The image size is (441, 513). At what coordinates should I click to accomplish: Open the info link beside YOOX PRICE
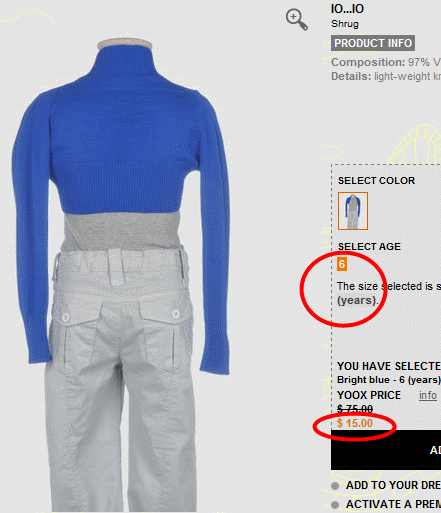(x=428, y=395)
